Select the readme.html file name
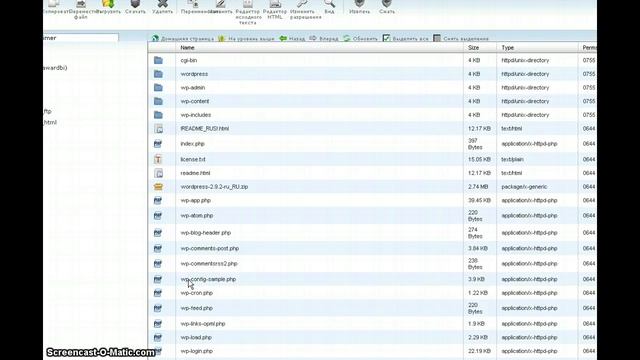The height and width of the screenshot is (360, 640). tap(196, 173)
